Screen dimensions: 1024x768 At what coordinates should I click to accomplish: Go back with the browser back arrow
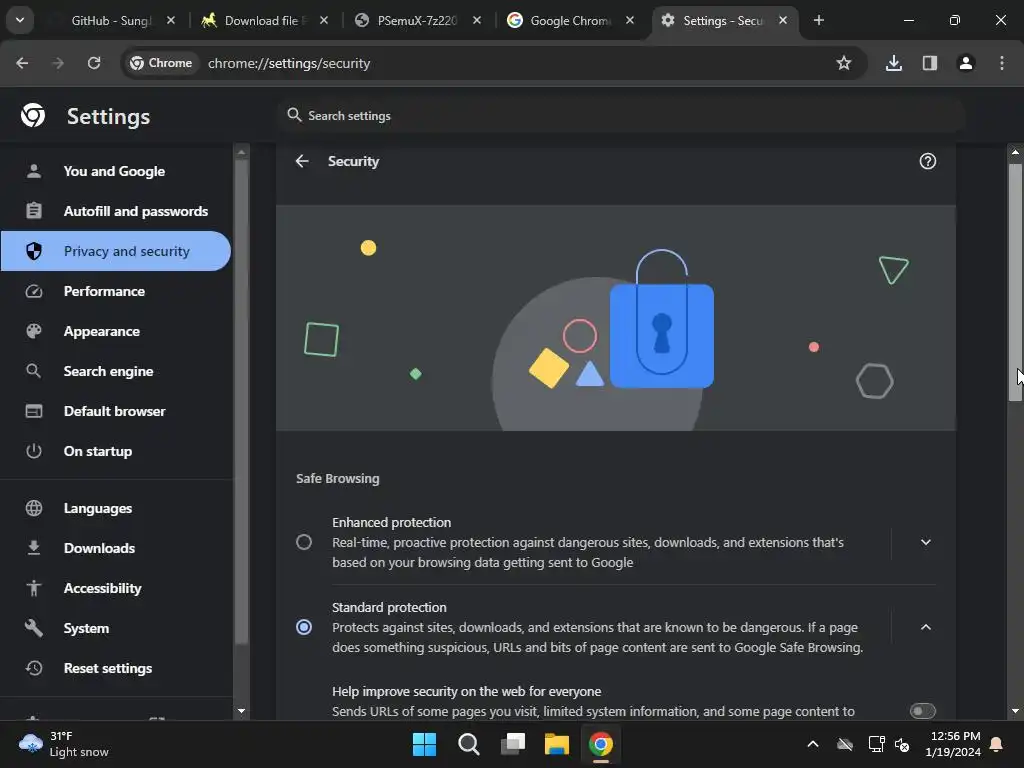(x=22, y=63)
